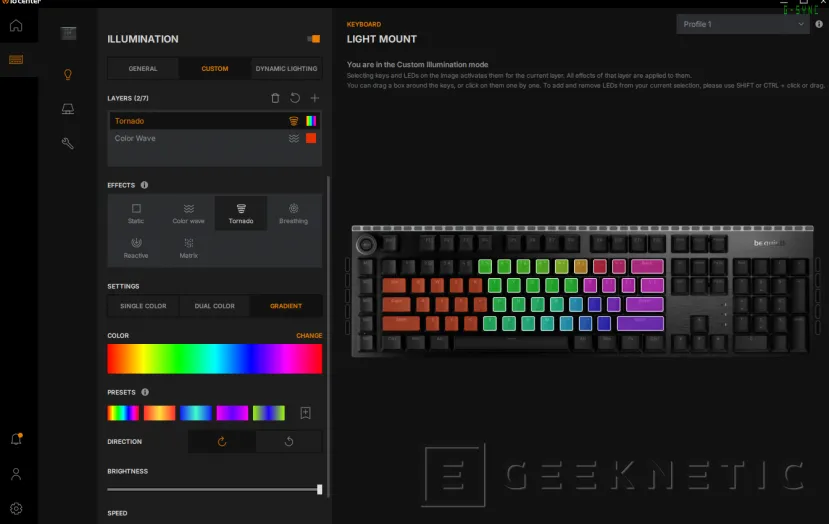Save the gradient as a new preset

(x=306, y=413)
